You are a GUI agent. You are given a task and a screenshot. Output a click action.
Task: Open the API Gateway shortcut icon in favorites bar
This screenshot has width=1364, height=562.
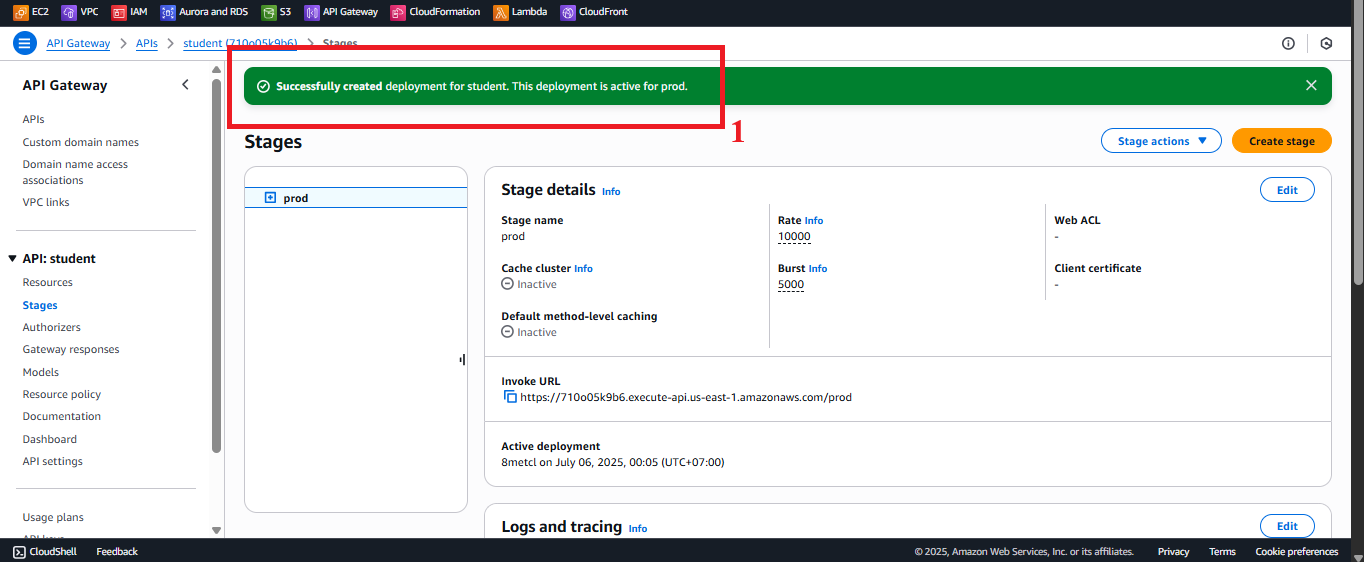(x=312, y=12)
